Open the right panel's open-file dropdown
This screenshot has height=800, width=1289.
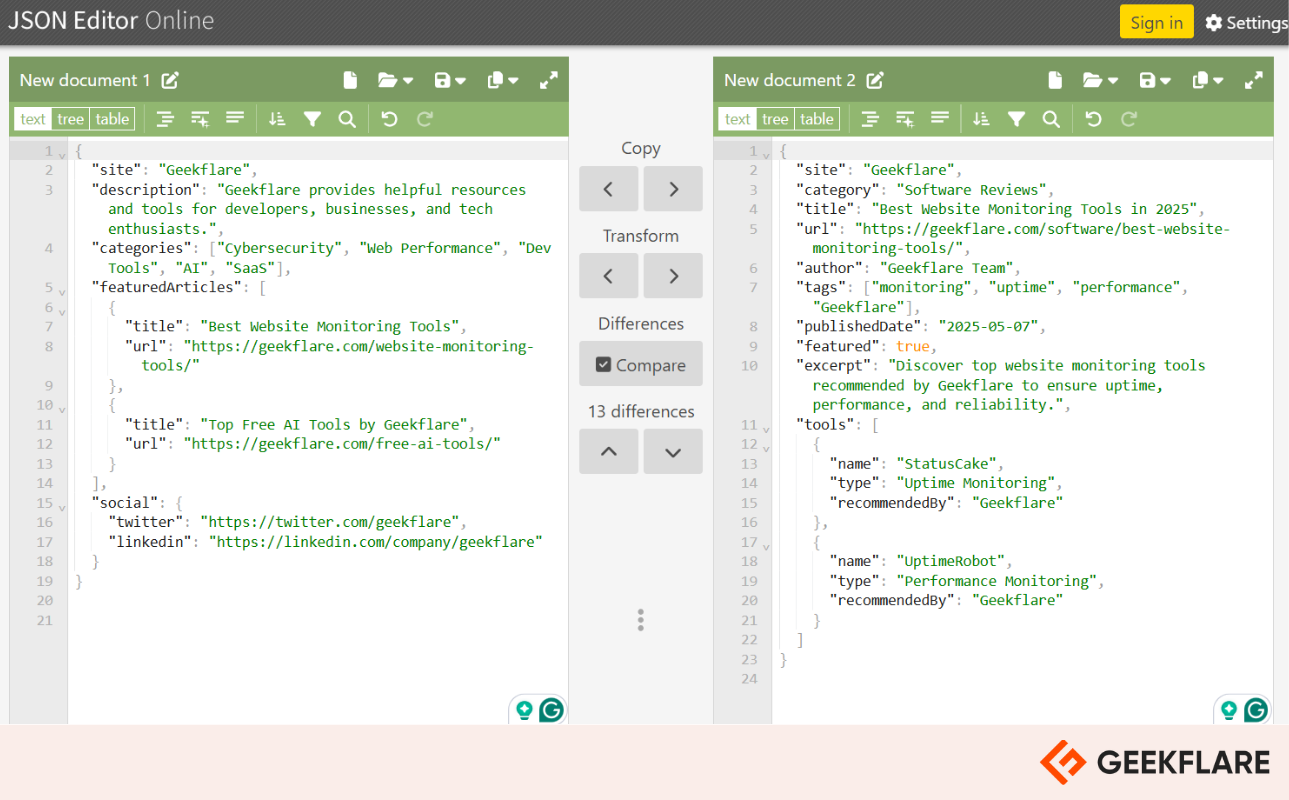click(1100, 80)
